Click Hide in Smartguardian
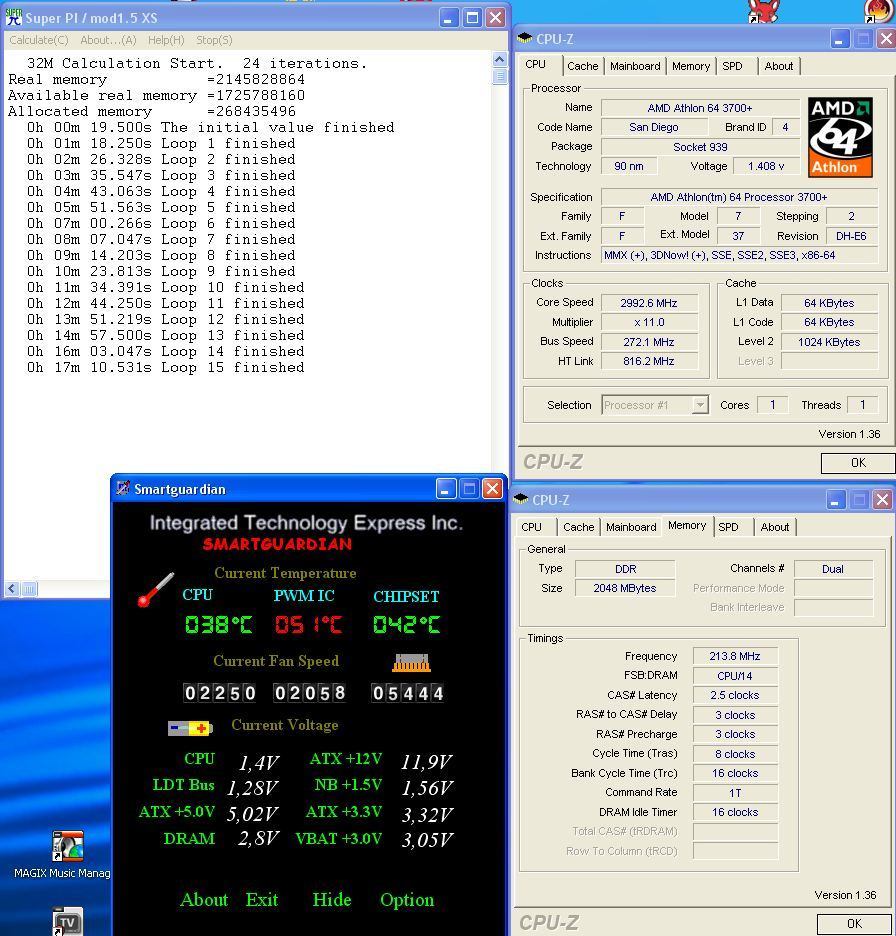 (x=331, y=900)
